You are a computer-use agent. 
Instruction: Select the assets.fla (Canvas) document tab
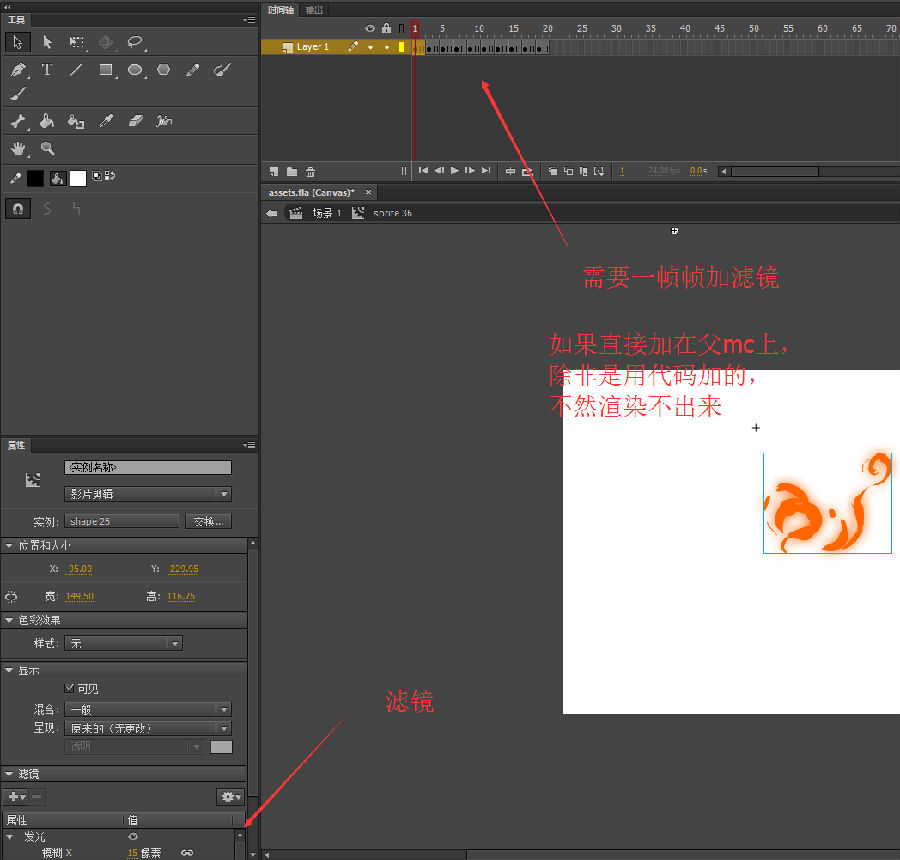click(312, 192)
